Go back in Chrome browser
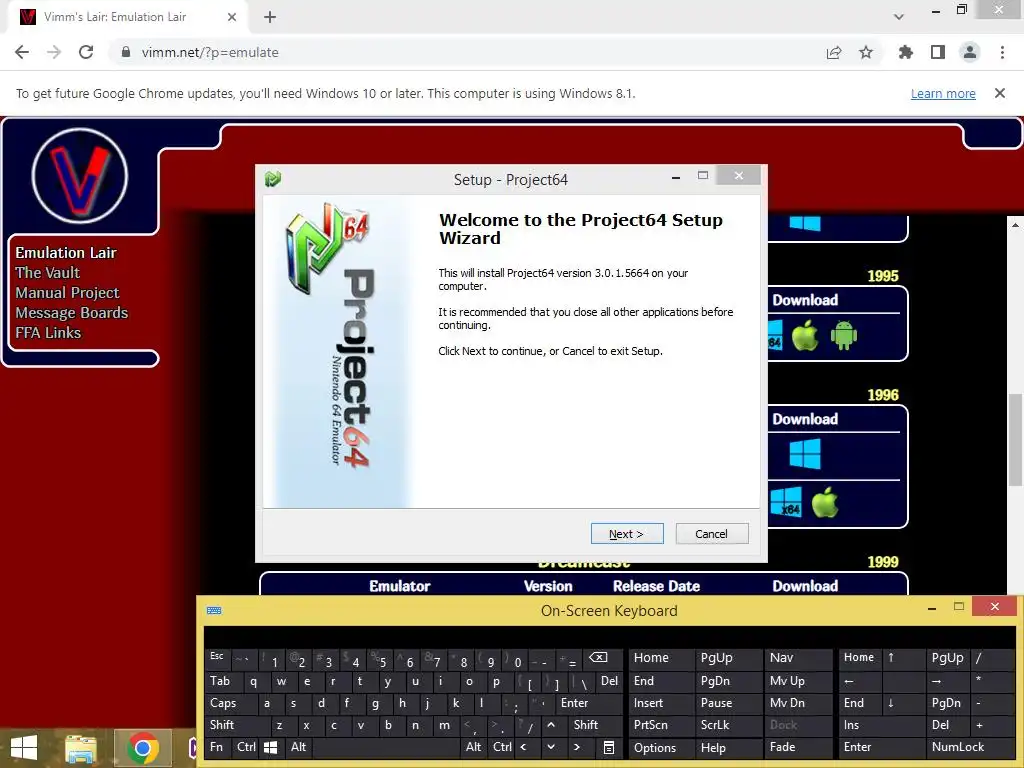The width and height of the screenshot is (1024, 768). 22,52
